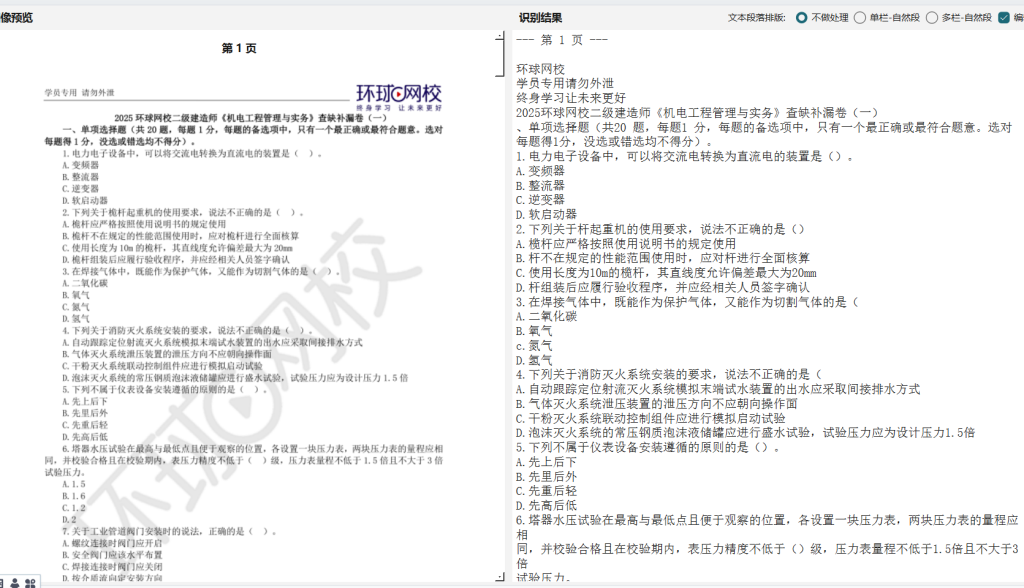Click the 终身学习让未来更好 line in results
The height and width of the screenshot is (588, 1024).
click(x=571, y=98)
